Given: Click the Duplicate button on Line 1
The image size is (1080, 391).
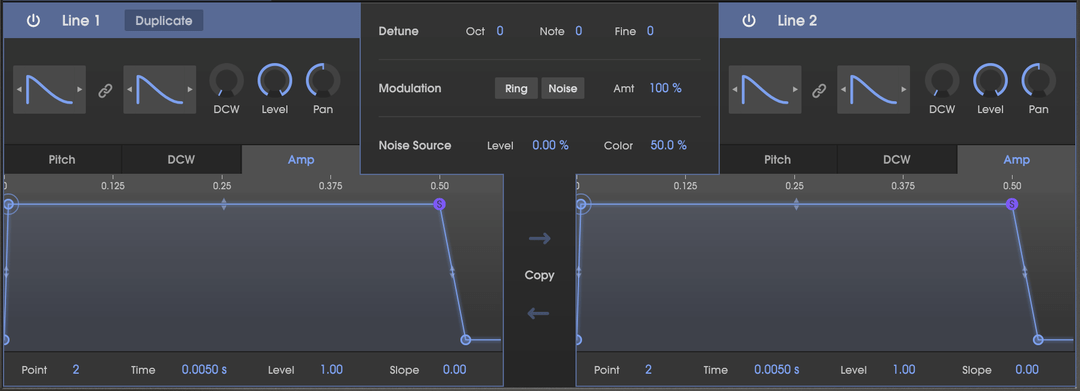Looking at the screenshot, I should click(x=164, y=21).
